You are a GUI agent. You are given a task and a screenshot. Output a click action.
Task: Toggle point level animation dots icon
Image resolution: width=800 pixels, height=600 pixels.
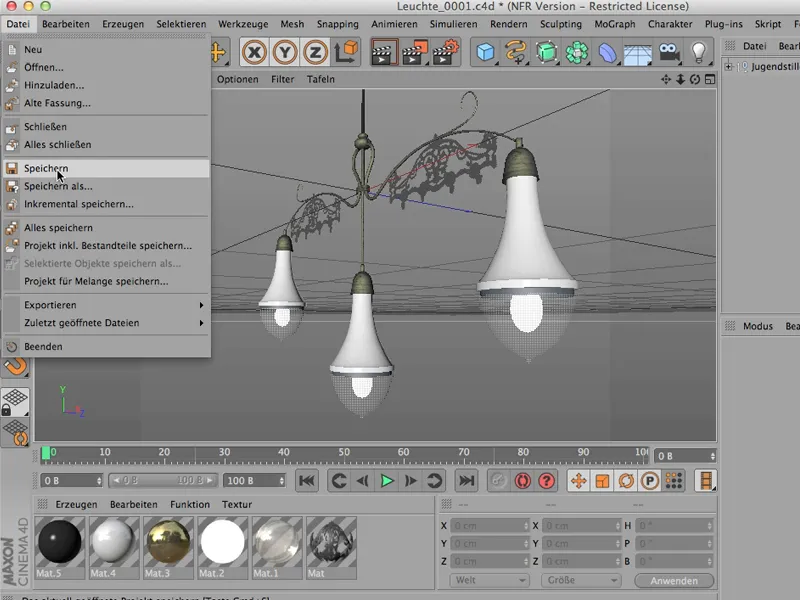coord(674,481)
